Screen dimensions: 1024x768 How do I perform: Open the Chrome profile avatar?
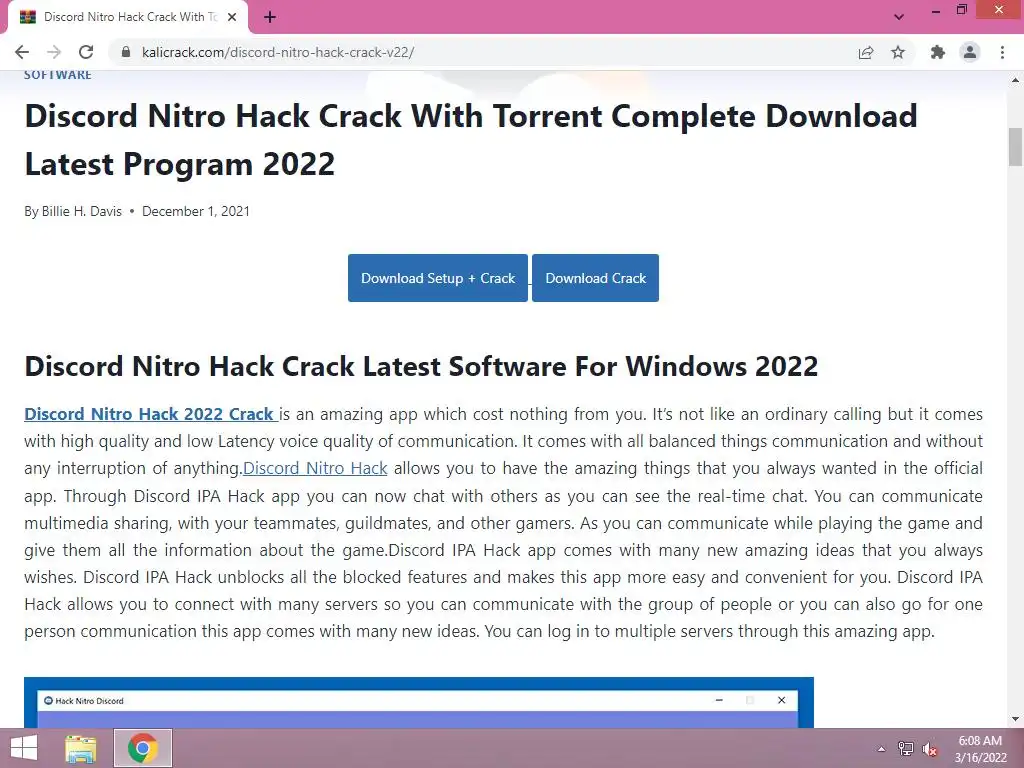(x=970, y=52)
